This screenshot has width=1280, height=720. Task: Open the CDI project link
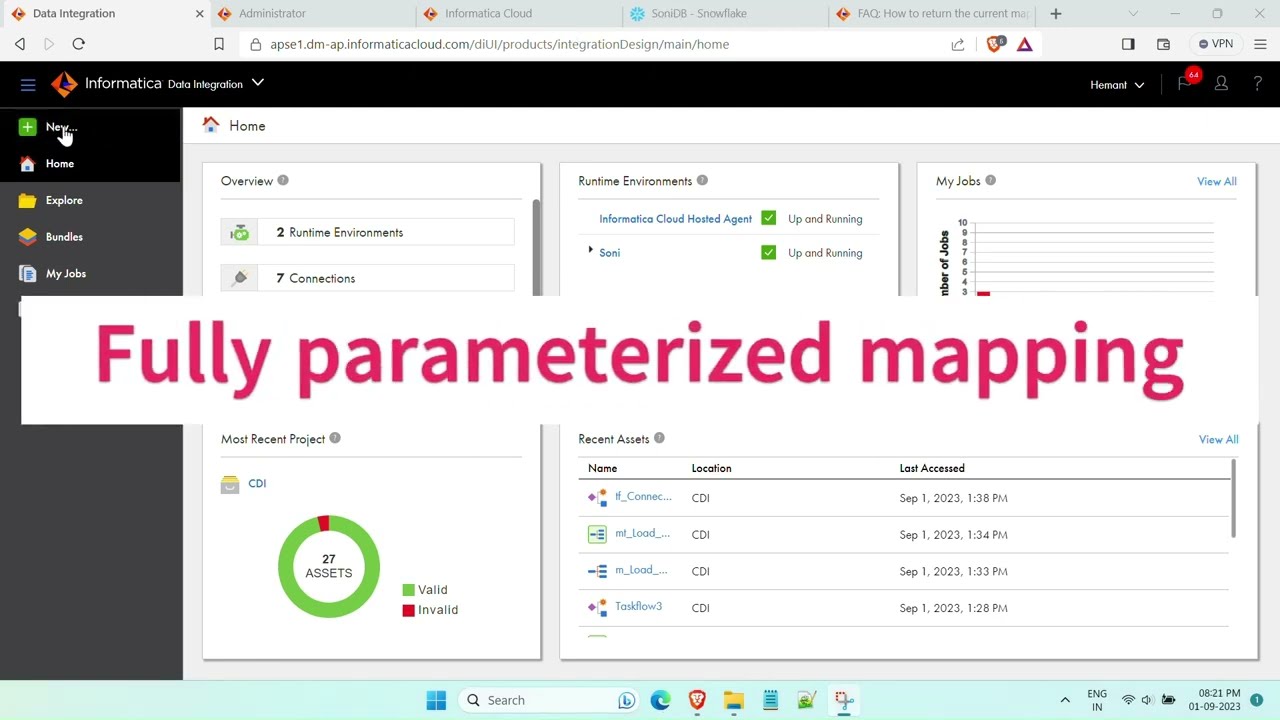pyautogui.click(x=257, y=483)
